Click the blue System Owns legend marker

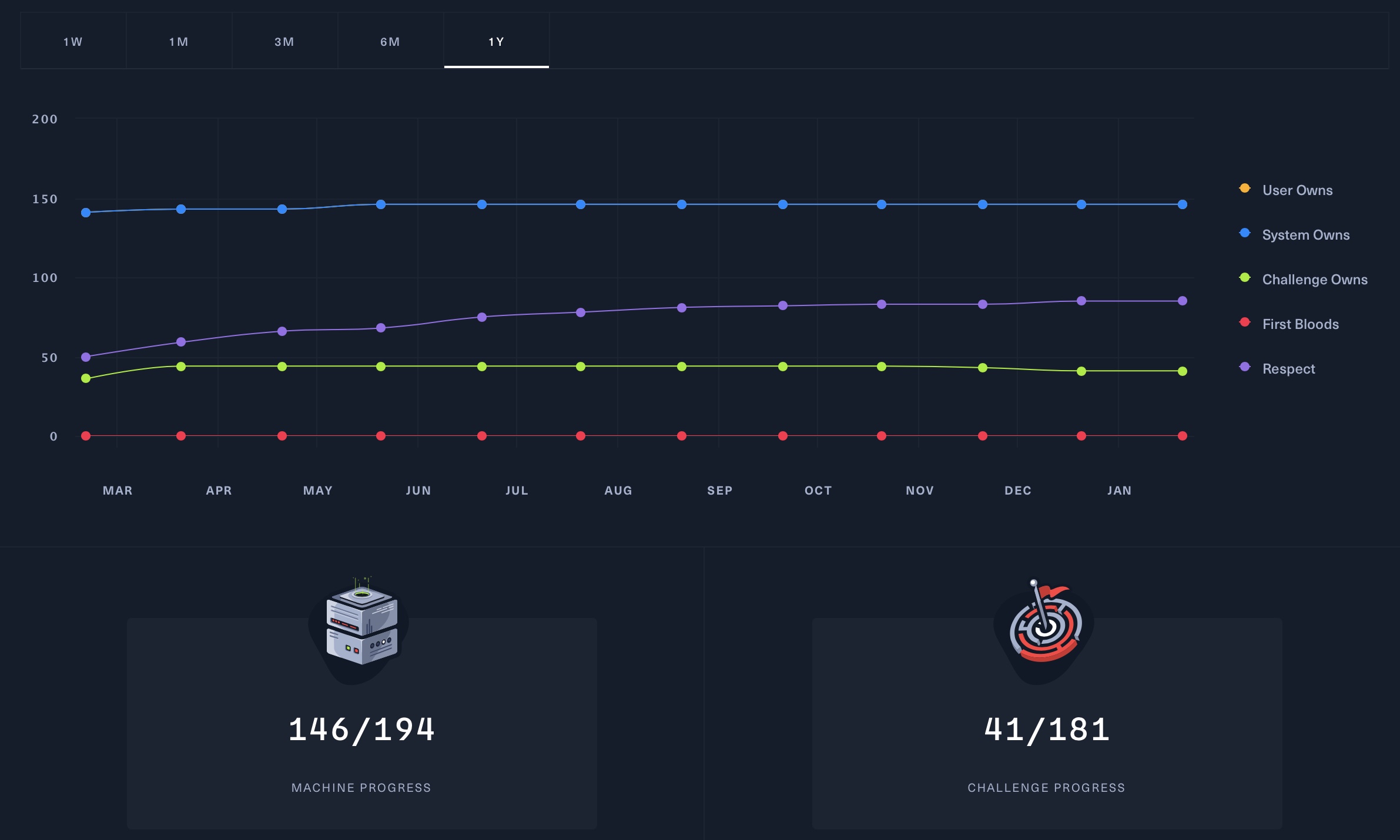1244,233
